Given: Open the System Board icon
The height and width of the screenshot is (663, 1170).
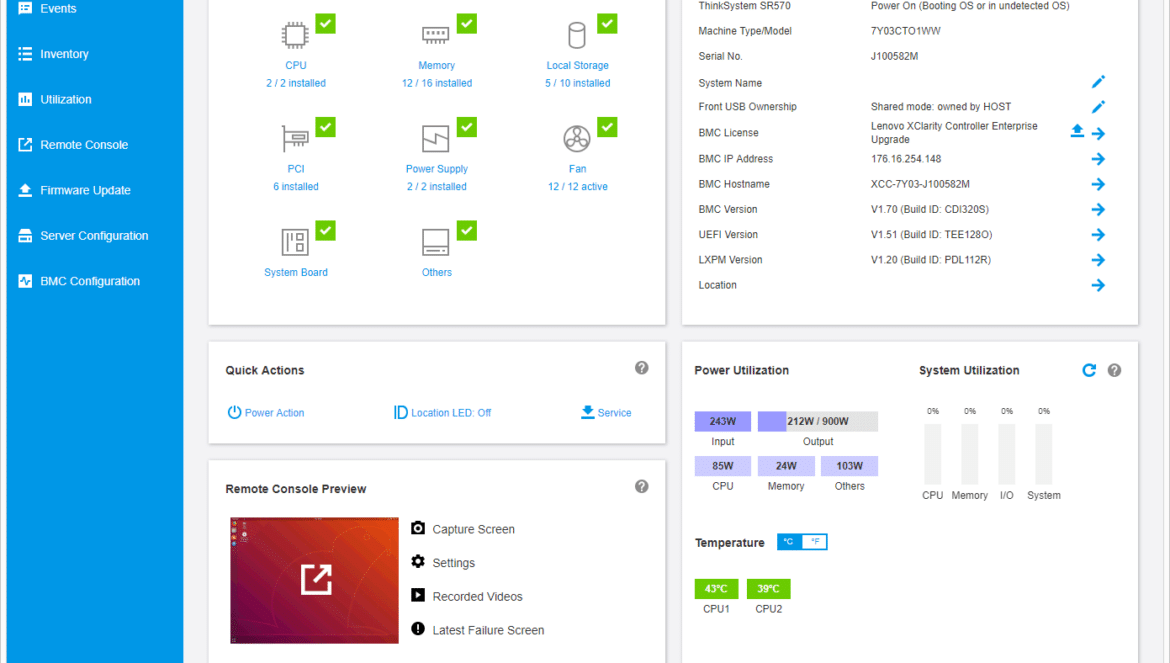Looking at the screenshot, I should pos(295,242).
